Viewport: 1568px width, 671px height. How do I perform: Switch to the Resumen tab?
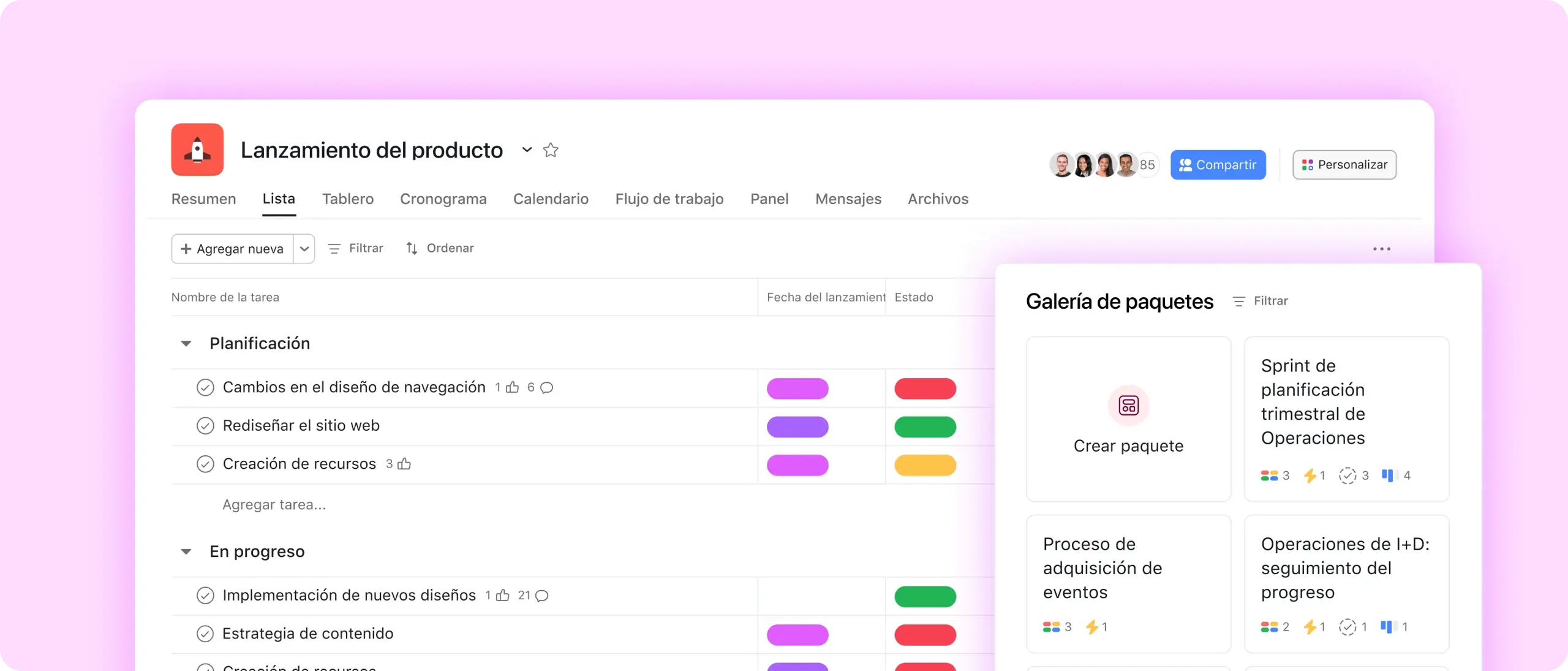[203, 199]
